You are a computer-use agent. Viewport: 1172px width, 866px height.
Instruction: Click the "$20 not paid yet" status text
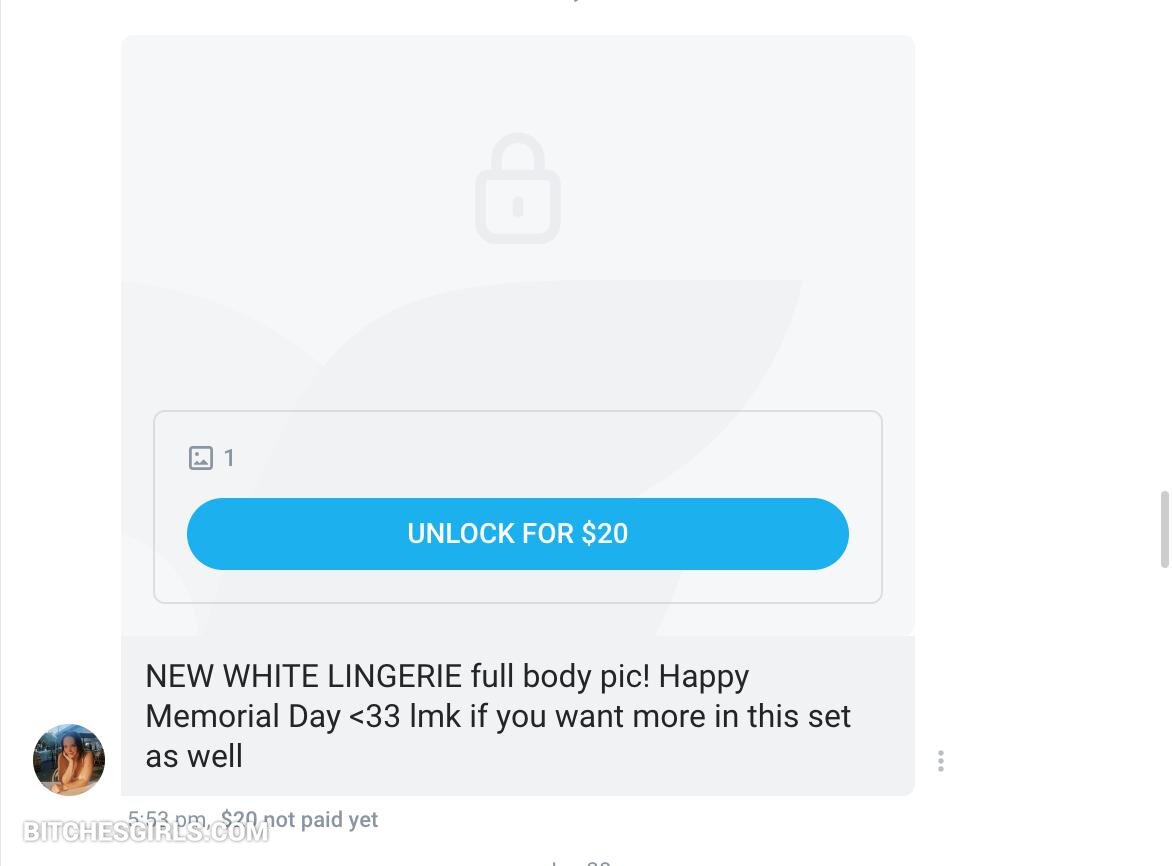(x=299, y=820)
